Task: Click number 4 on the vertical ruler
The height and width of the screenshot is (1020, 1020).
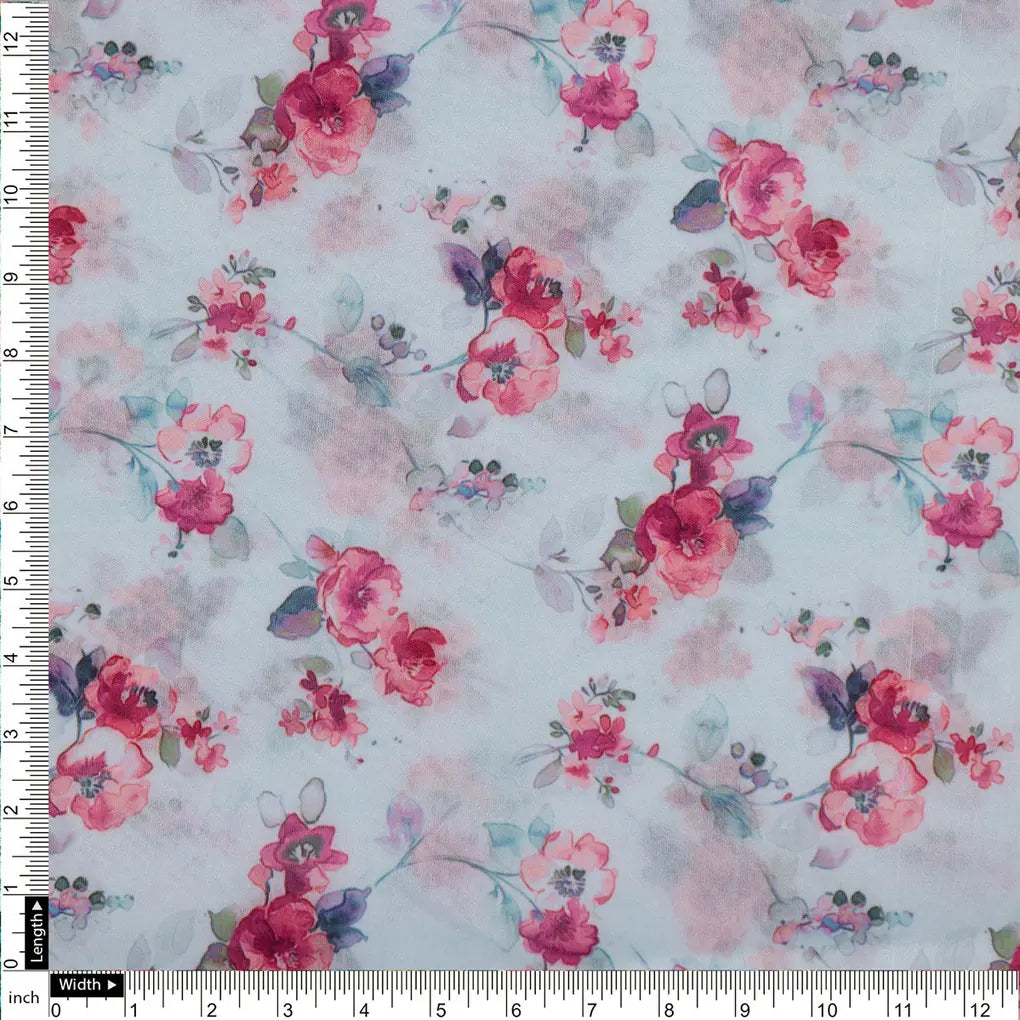Action: 10,658
